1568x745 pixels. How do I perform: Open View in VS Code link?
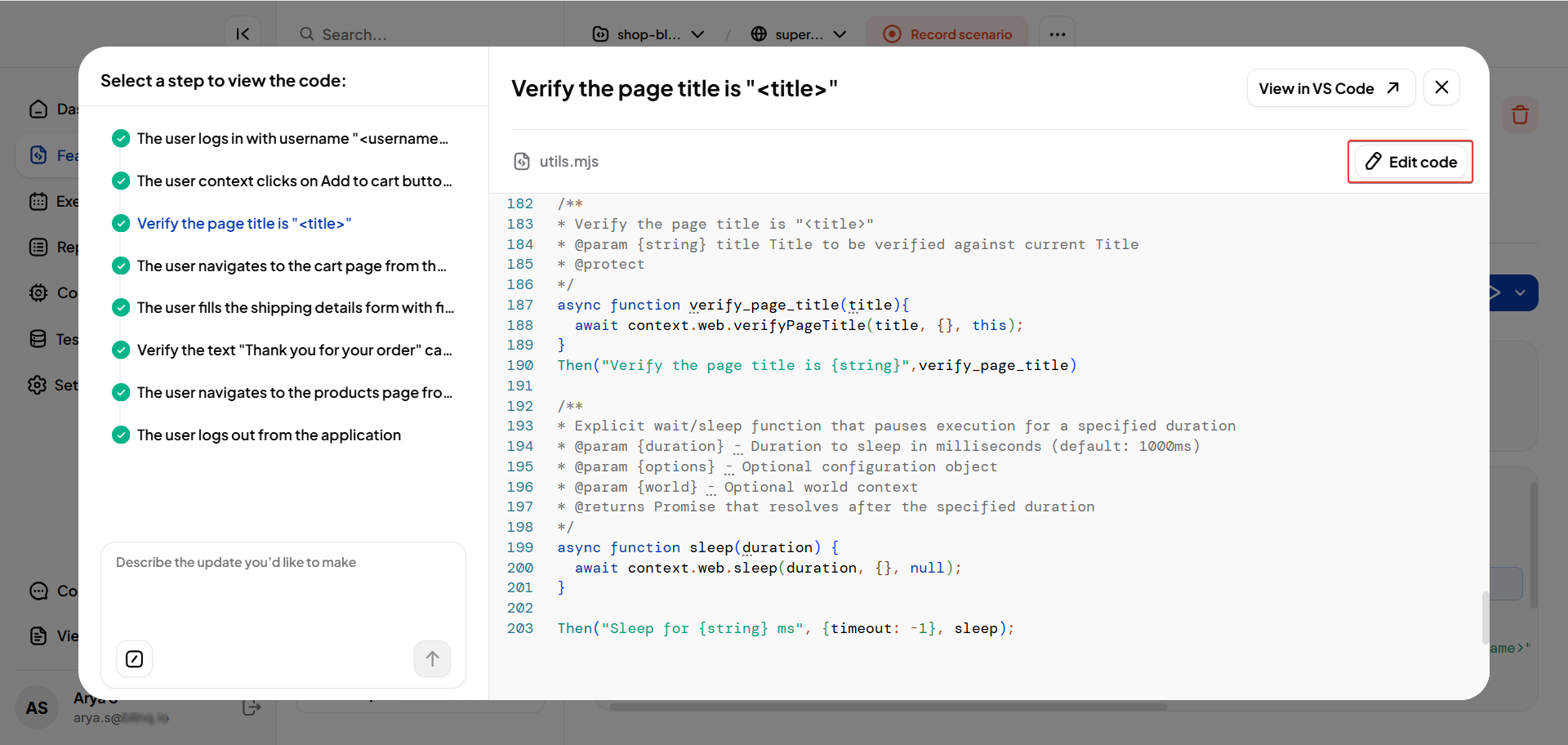click(x=1330, y=88)
